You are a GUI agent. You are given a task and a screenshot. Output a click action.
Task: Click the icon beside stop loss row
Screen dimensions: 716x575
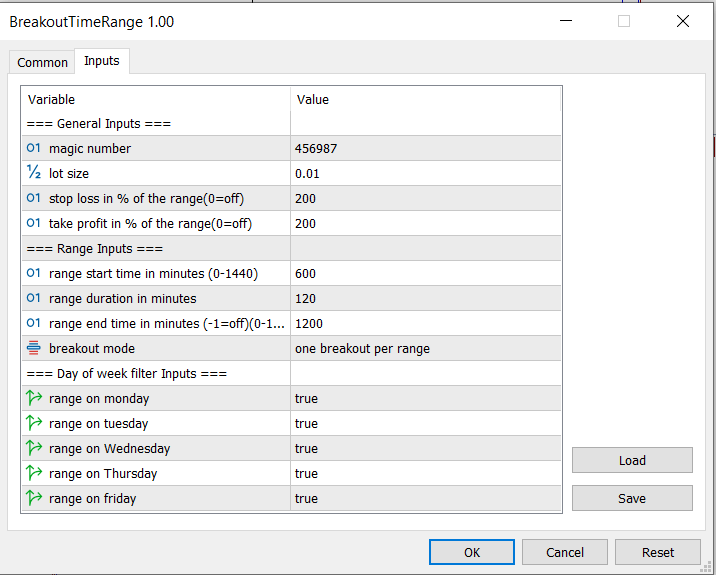tap(34, 198)
